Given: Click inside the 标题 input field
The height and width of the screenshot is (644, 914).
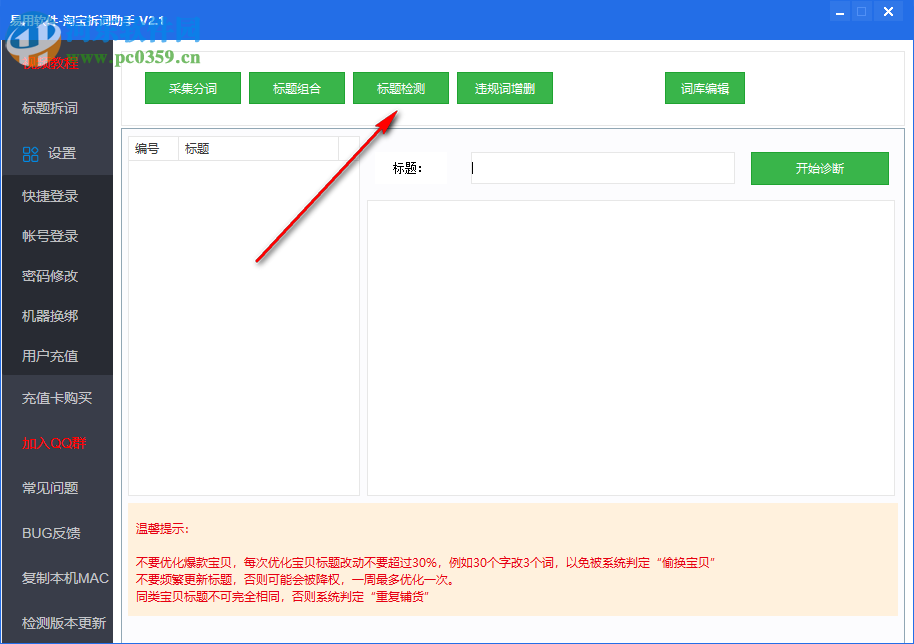Looking at the screenshot, I should [x=601, y=168].
